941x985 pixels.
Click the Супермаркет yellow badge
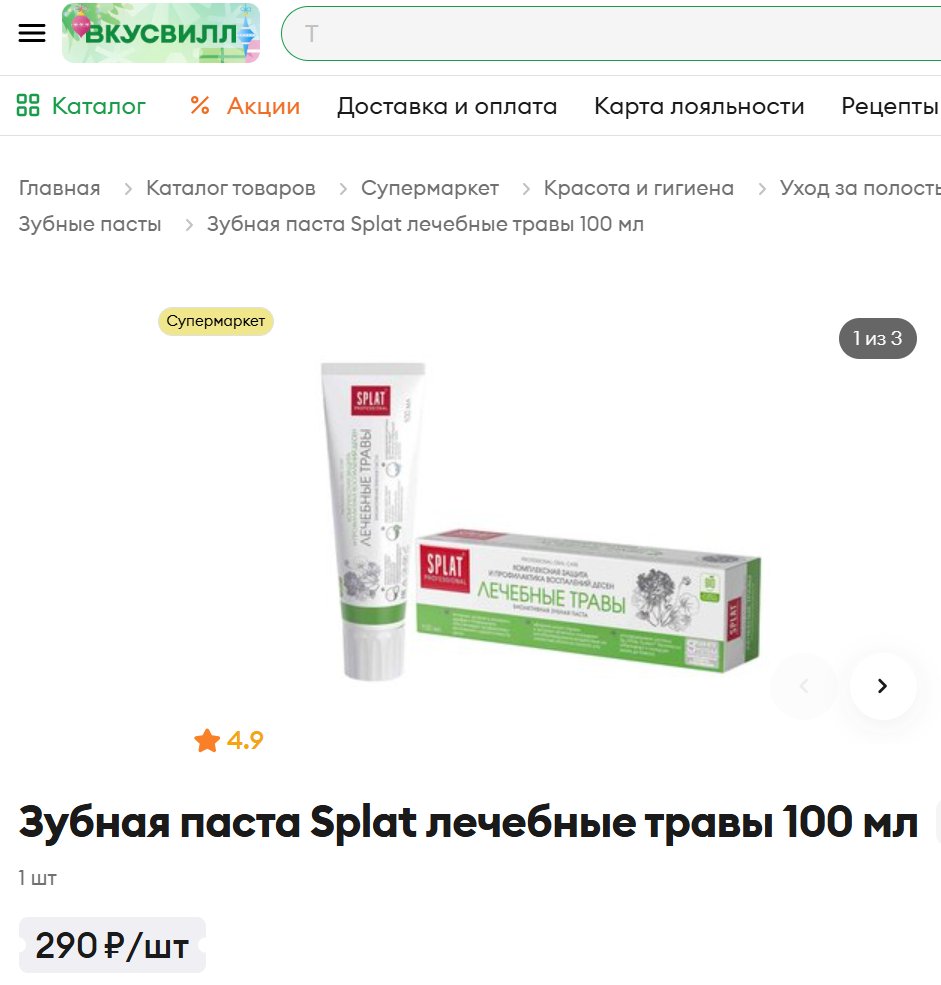click(x=215, y=321)
